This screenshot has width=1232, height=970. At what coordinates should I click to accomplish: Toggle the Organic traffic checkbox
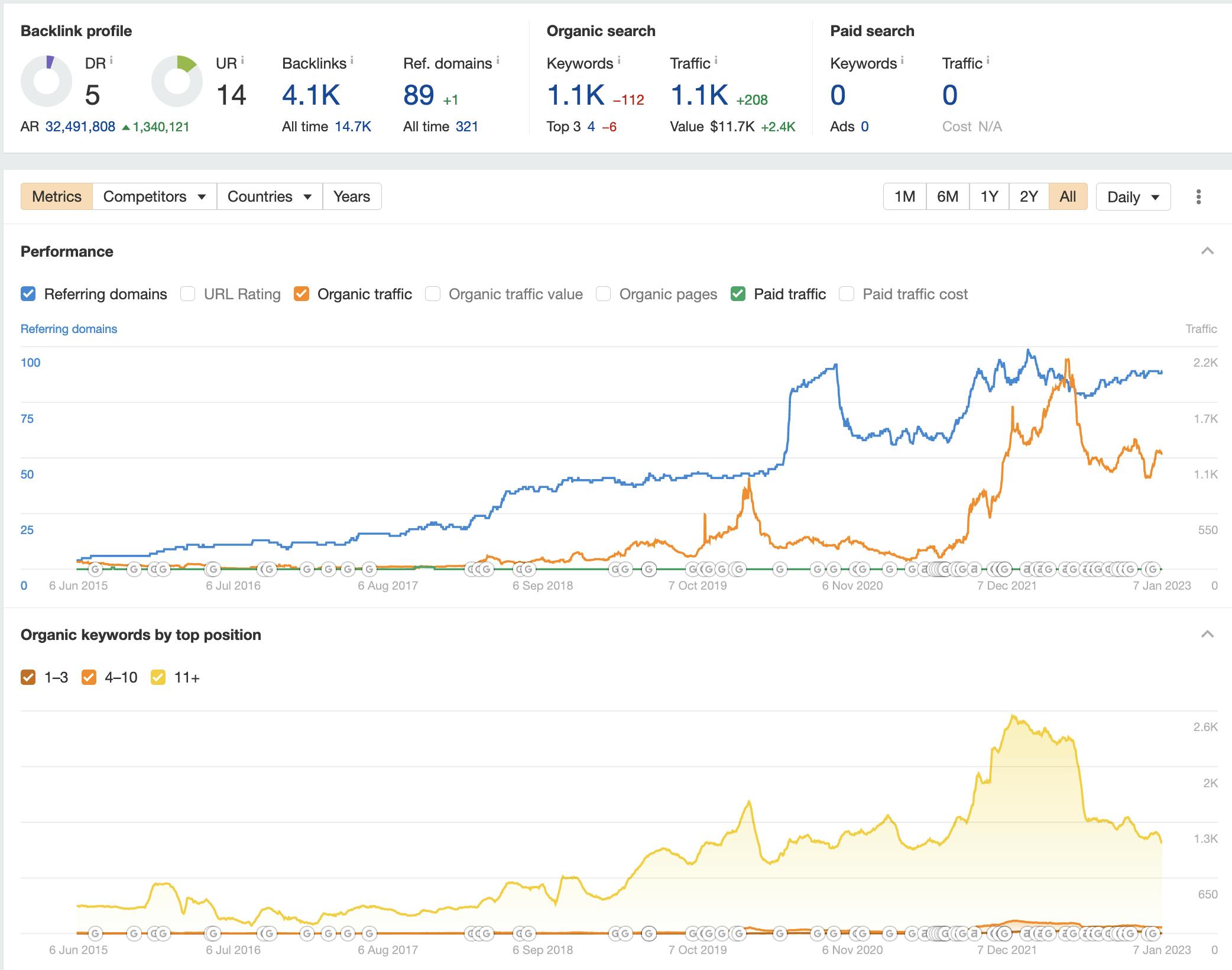click(301, 294)
